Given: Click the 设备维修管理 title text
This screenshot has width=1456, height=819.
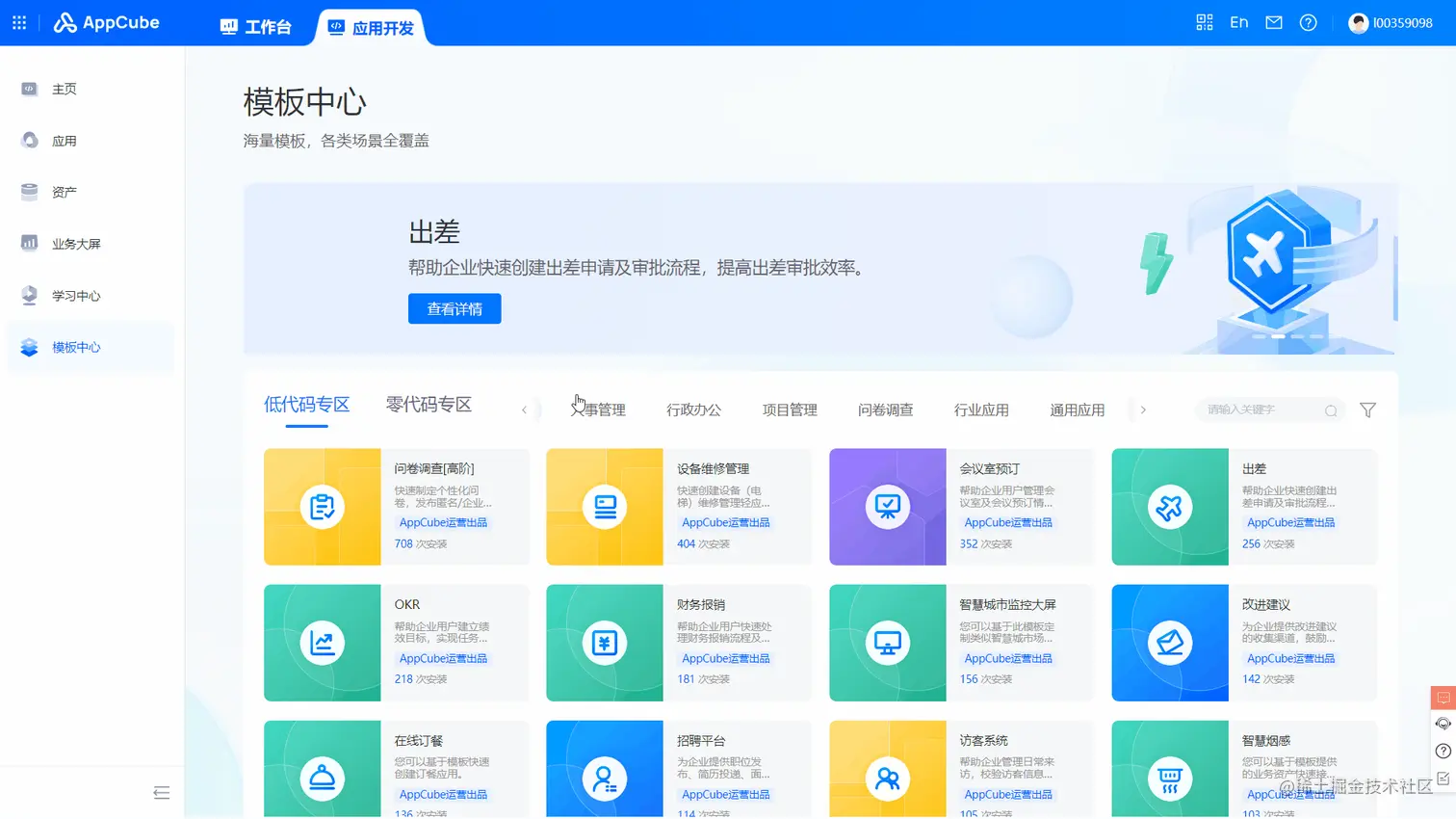Looking at the screenshot, I should (713, 468).
